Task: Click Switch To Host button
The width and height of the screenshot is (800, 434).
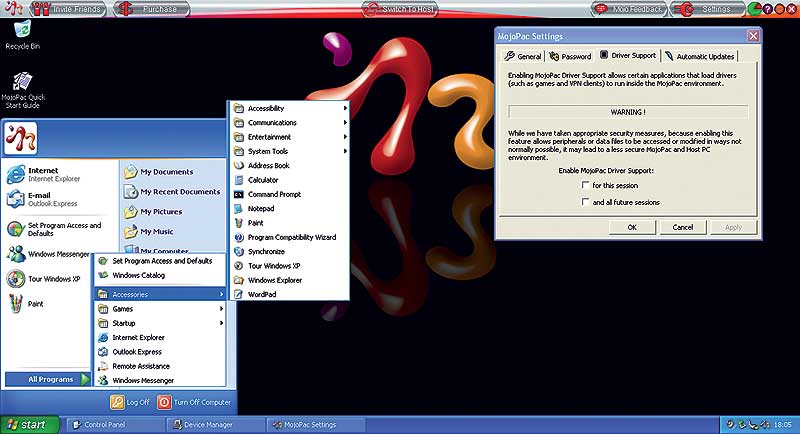Action: (x=401, y=9)
